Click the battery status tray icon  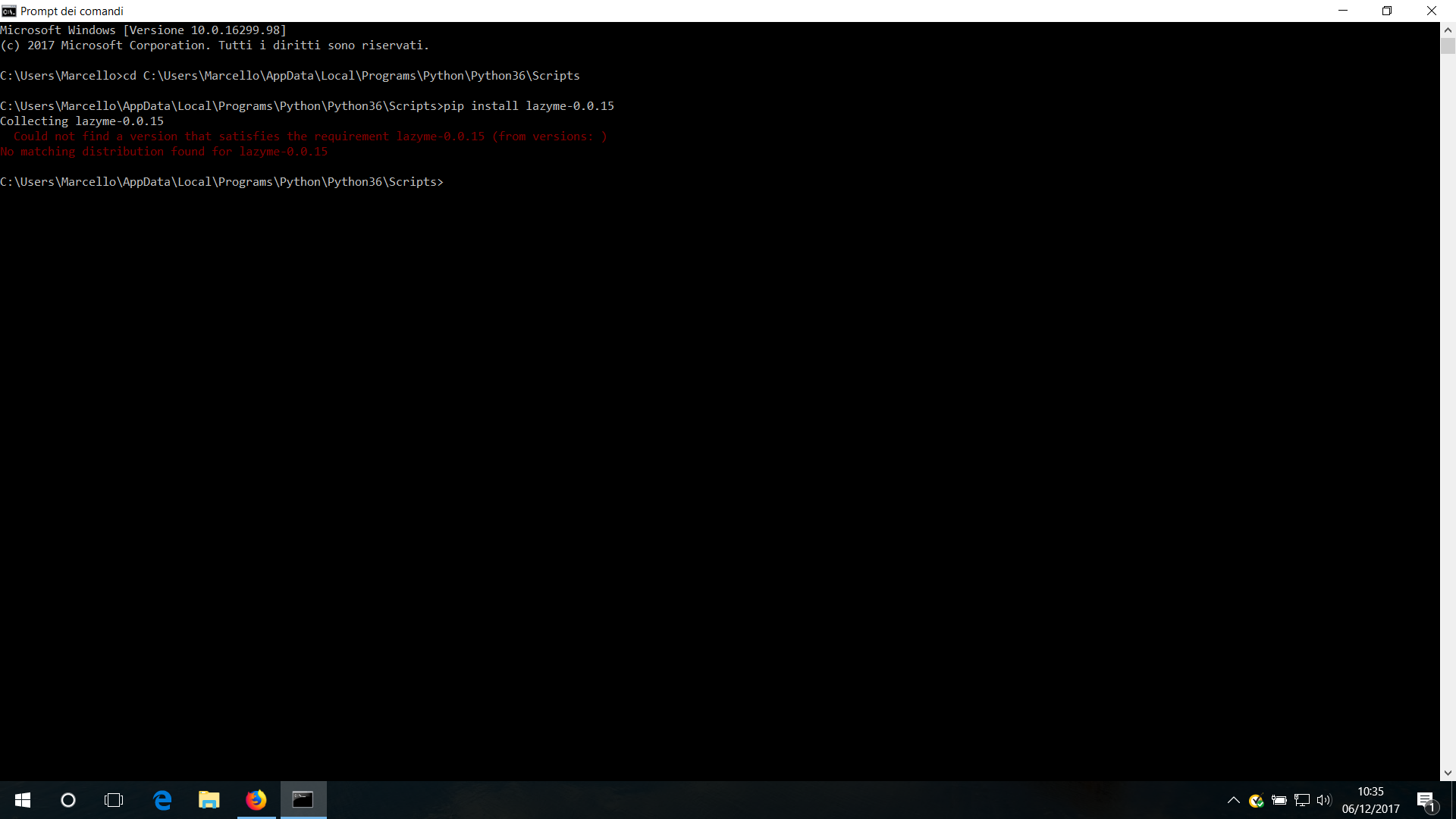pos(1279,800)
